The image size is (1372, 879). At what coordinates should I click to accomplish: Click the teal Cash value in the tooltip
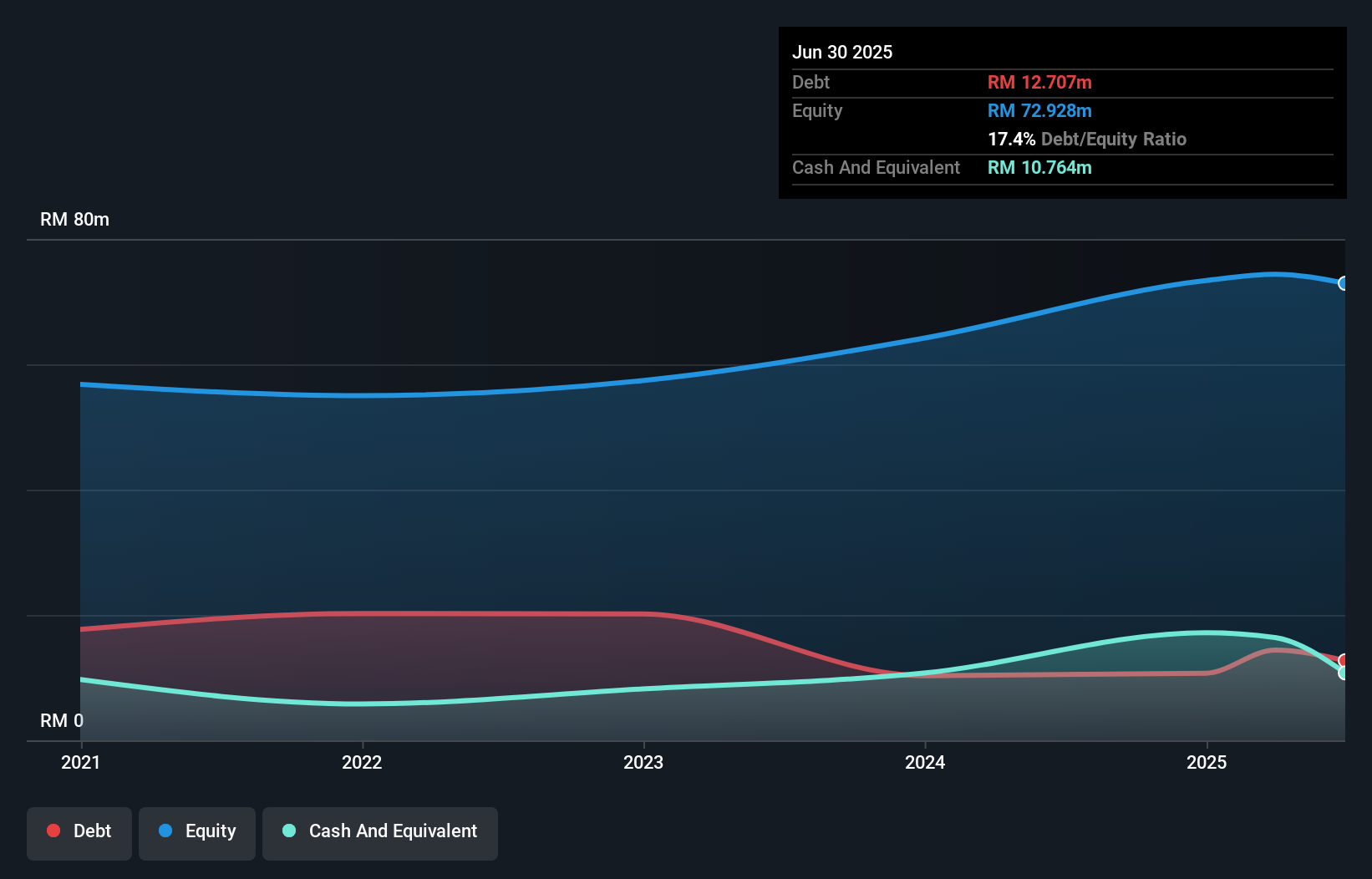tap(1039, 167)
